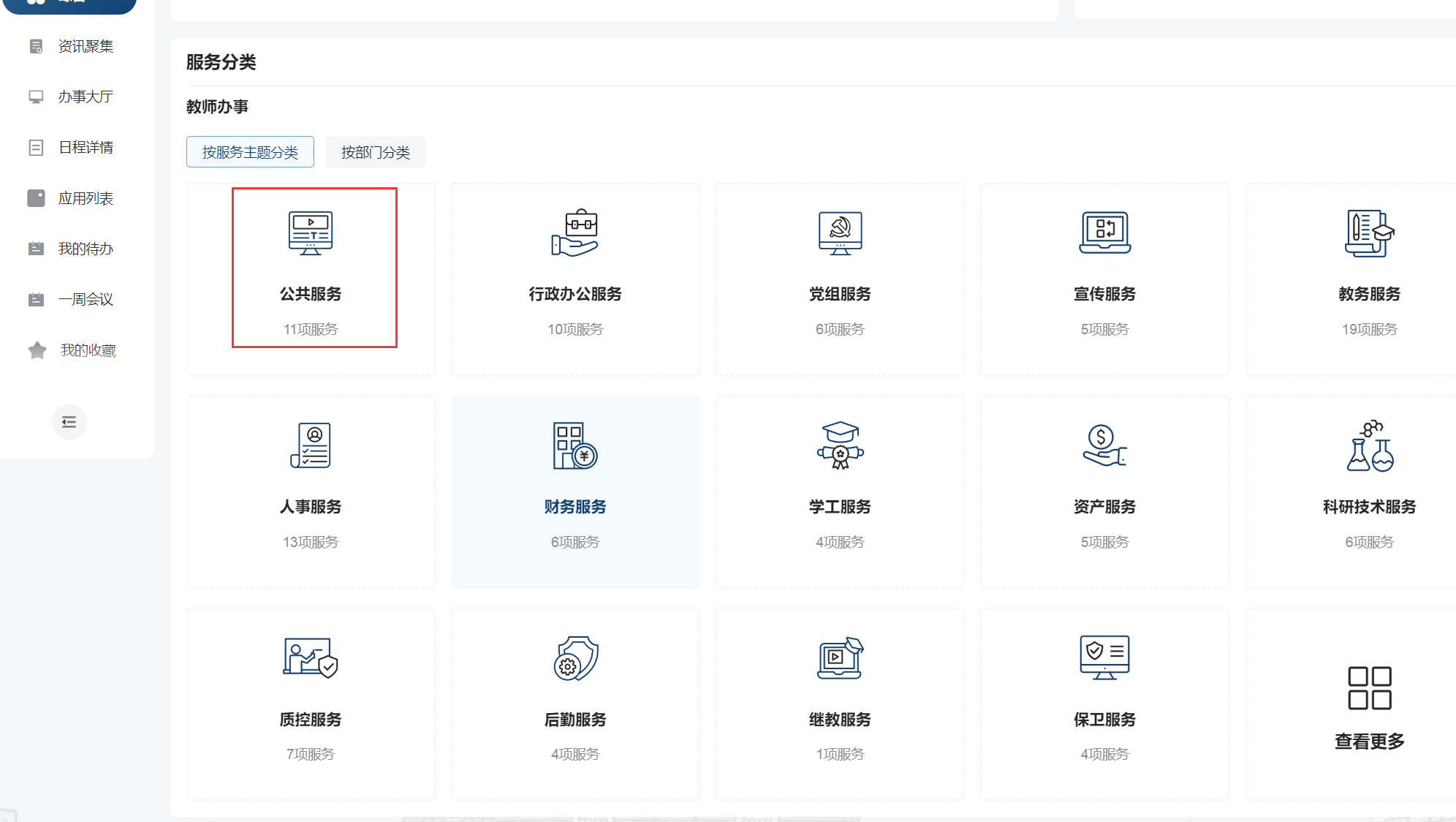Image resolution: width=1456 pixels, height=822 pixels.
Task: Click 质控服务 card thumbnail
Action: click(311, 658)
